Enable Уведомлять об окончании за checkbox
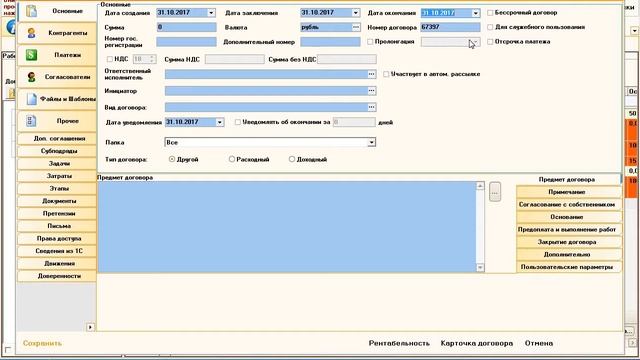 [x=238, y=122]
